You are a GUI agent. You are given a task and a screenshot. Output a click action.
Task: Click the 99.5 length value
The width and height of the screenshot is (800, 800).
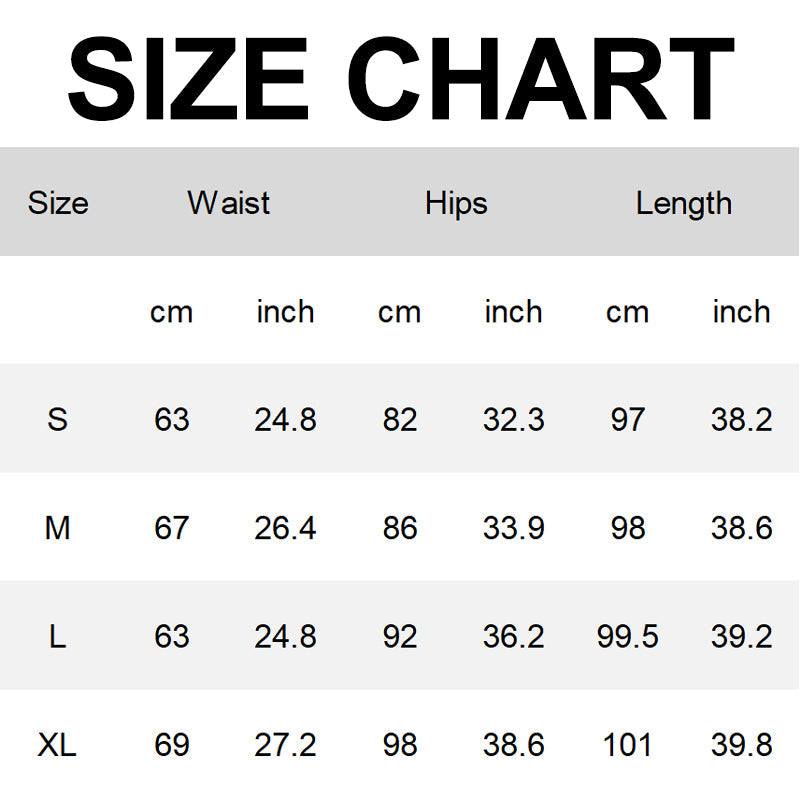pos(627,636)
